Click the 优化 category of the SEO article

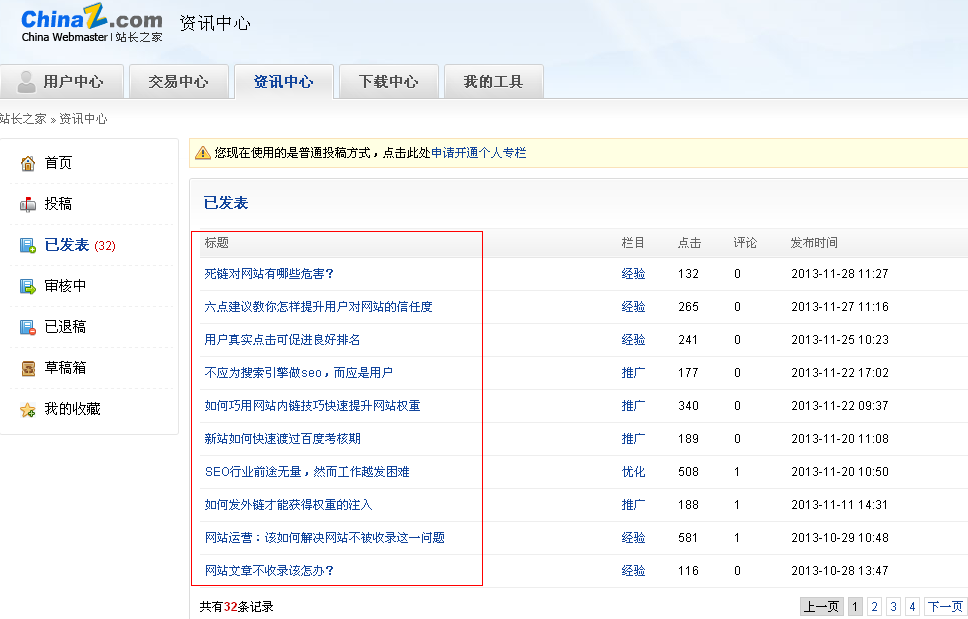coord(633,472)
